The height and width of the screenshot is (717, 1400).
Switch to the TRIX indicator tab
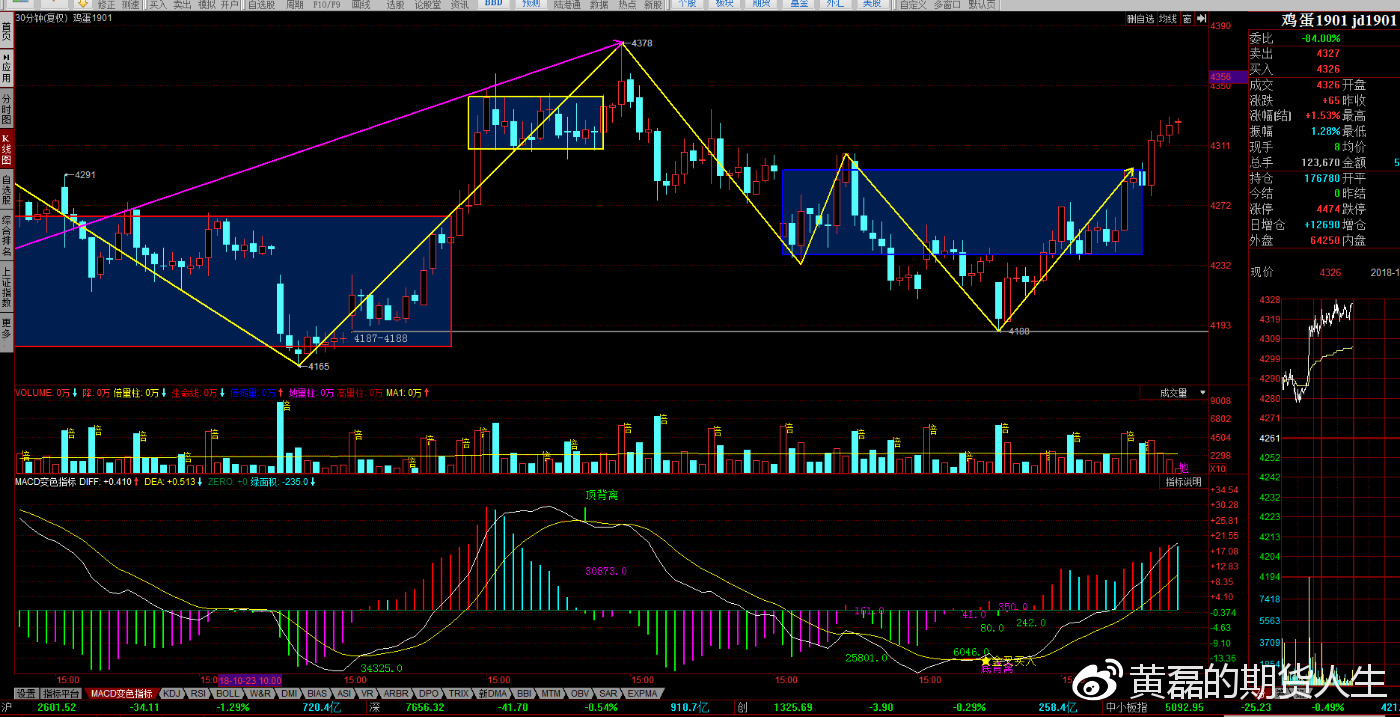click(459, 693)
